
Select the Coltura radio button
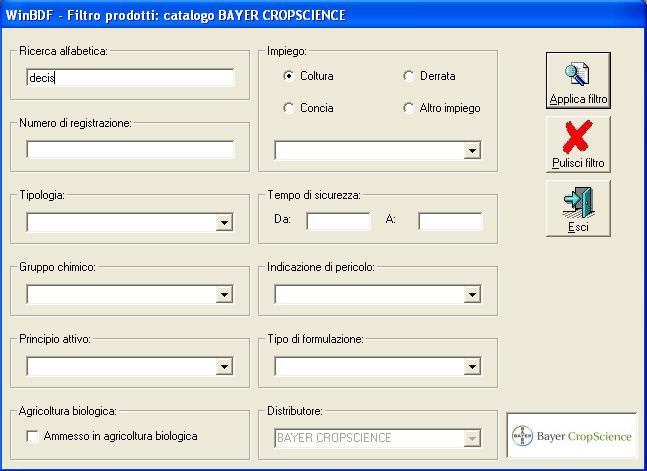(289, 76)
